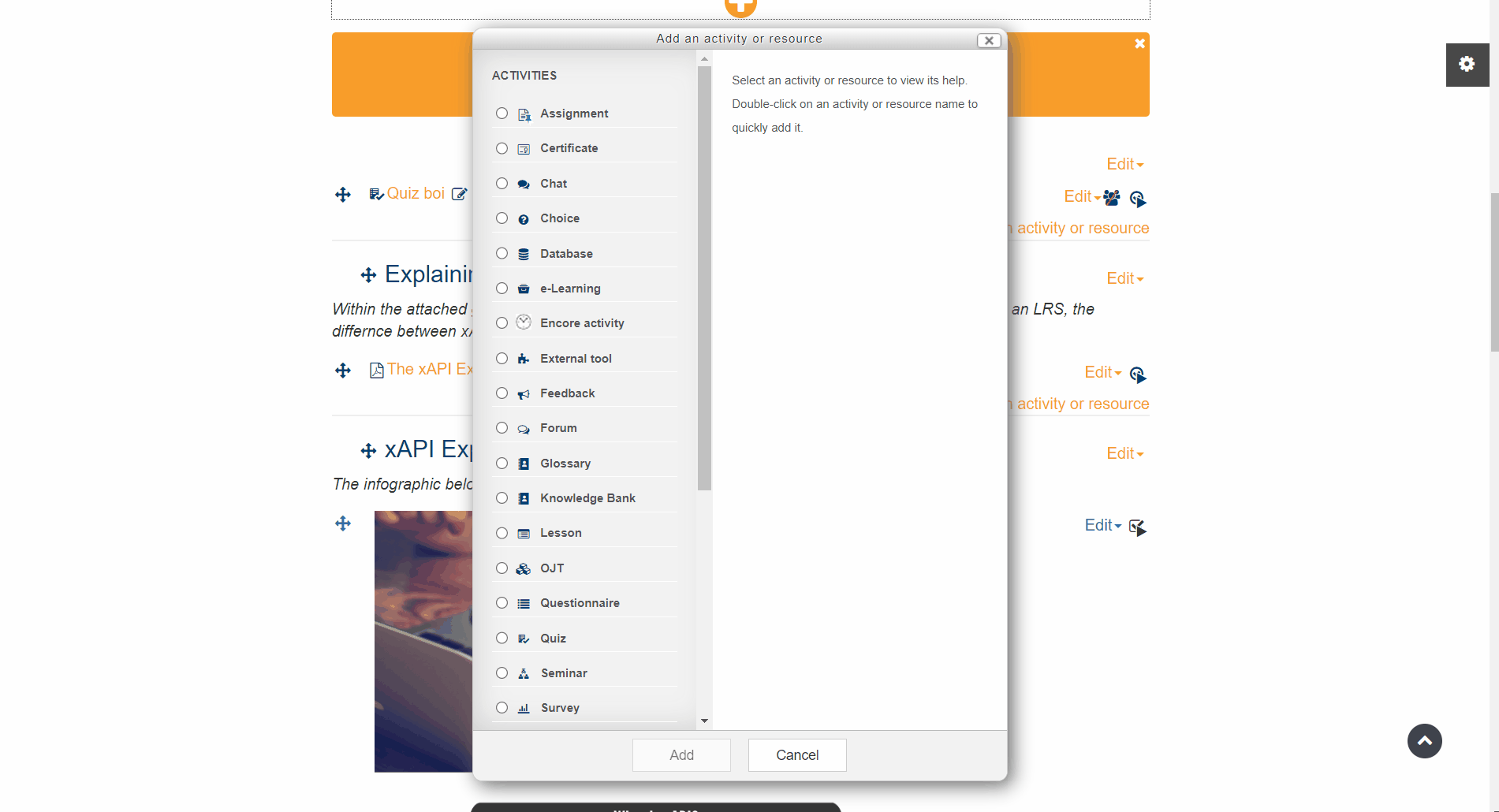
Task: Select the Survey radio button
Action: click(x=502, y=707)
